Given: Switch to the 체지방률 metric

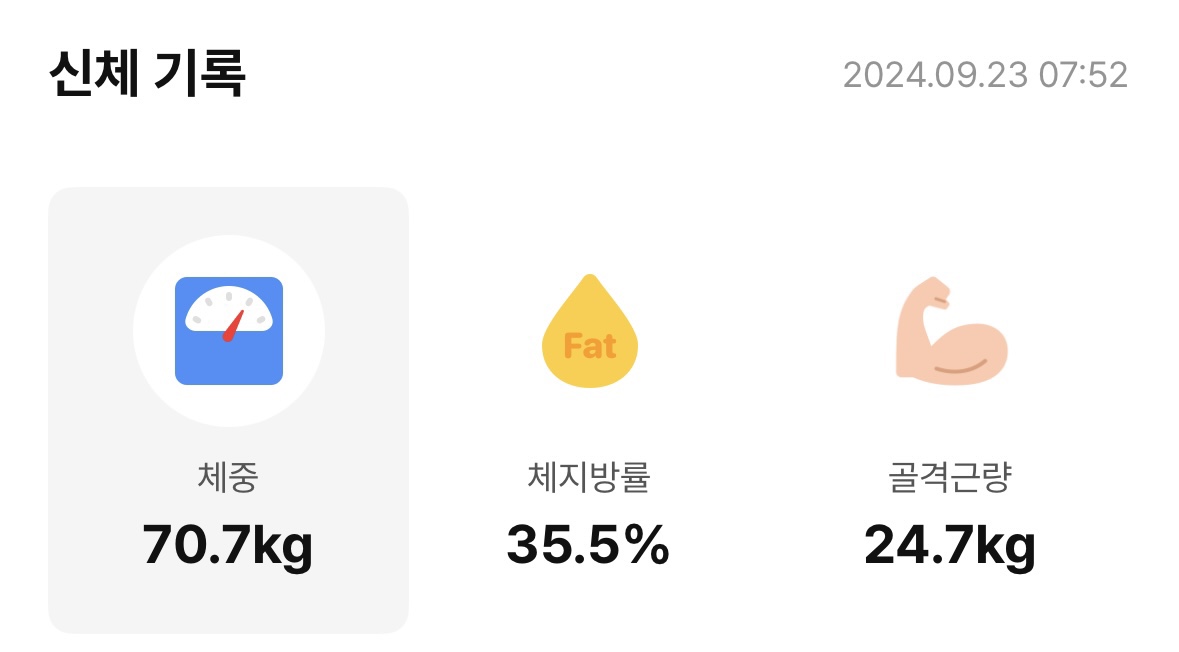Looking at the screenshot, I should pos(589,477).
